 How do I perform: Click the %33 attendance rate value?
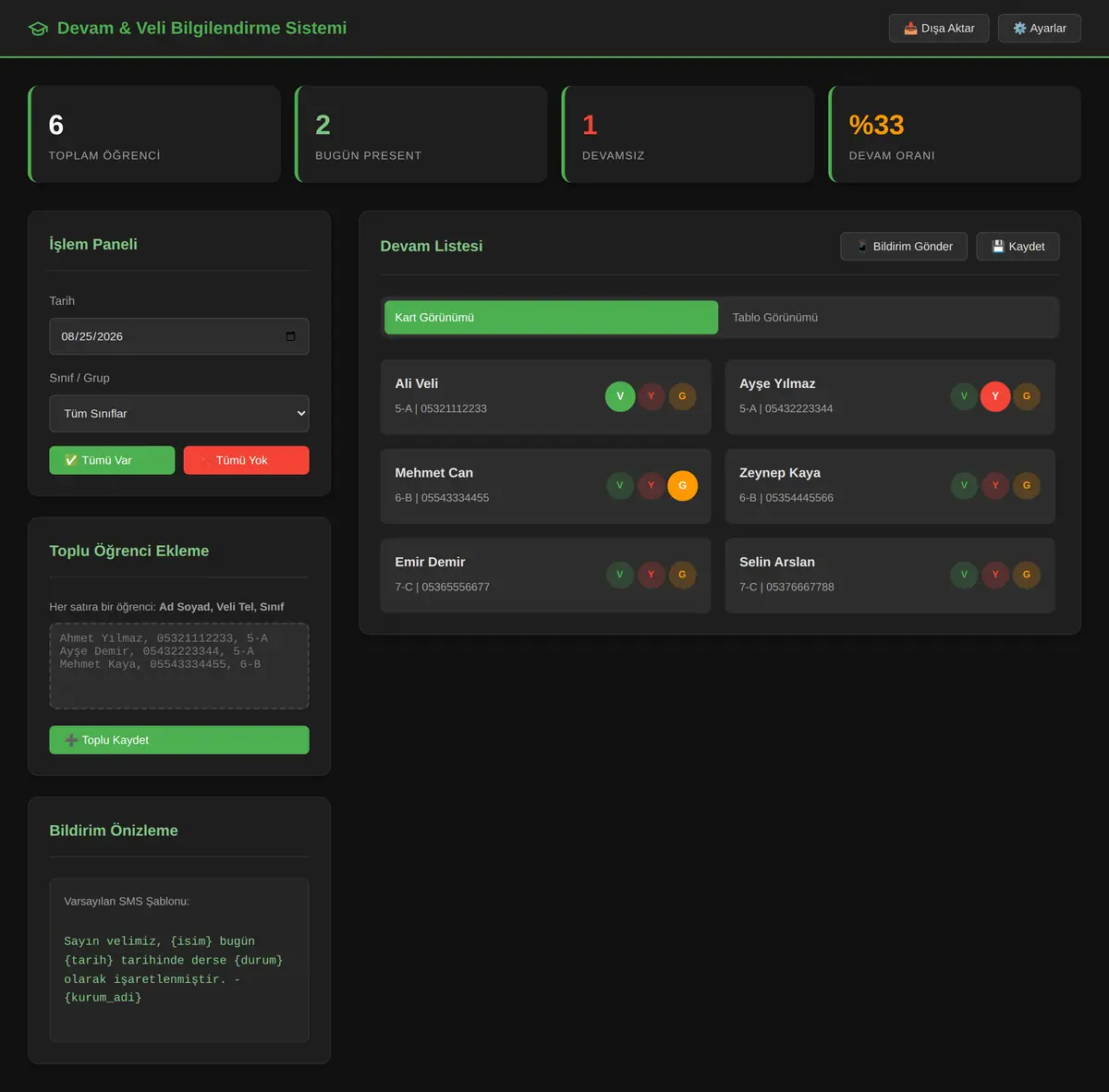(x=877, y=125)
